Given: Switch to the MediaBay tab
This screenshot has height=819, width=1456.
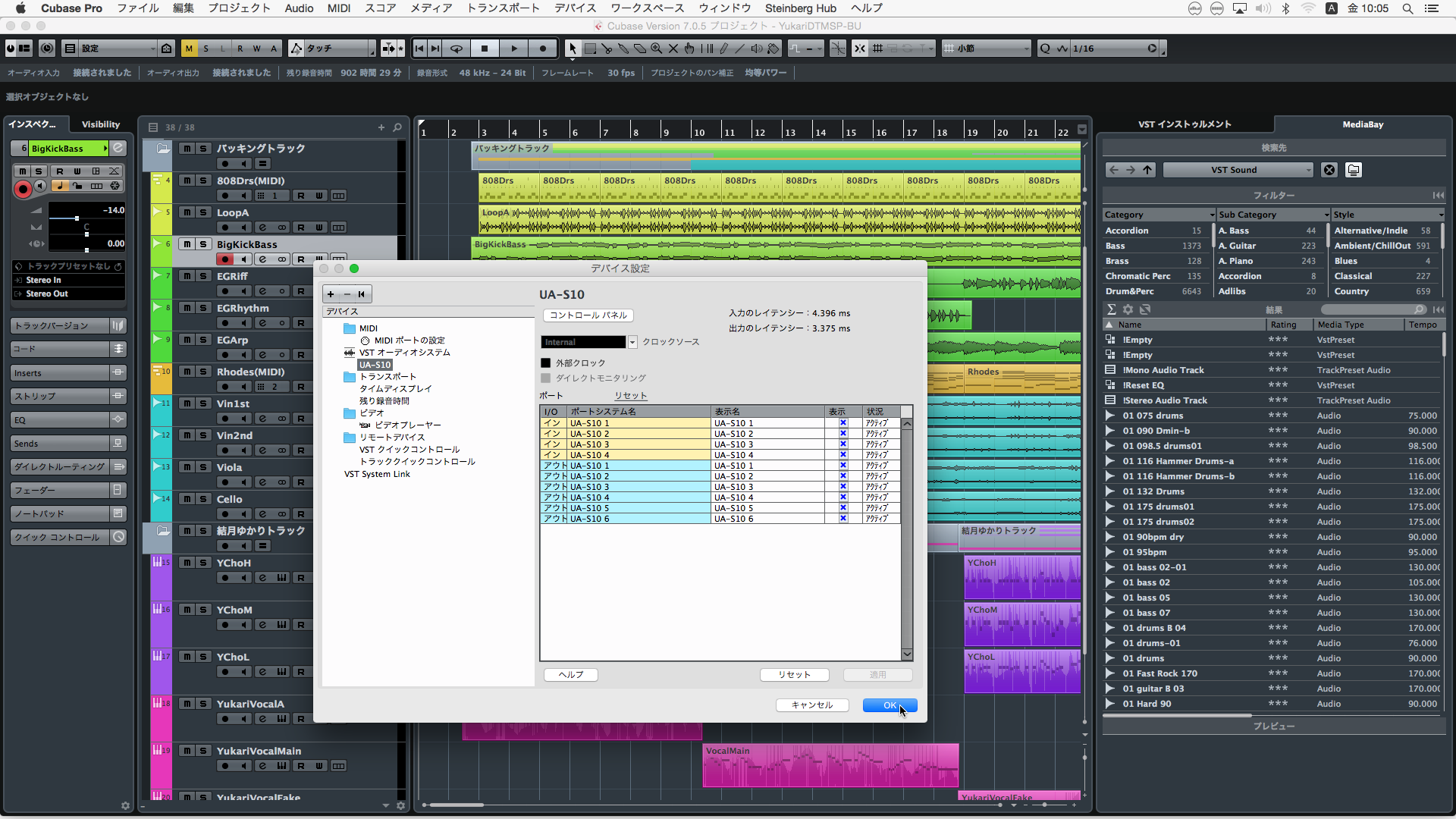Looking at the screenshot, I should click(x=1363, y=124).
